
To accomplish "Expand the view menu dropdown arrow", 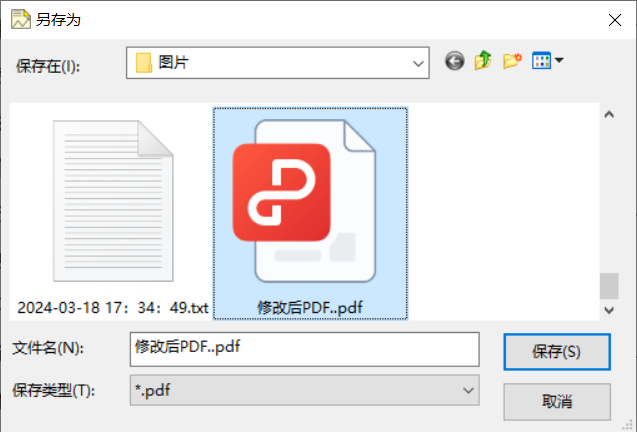I will pos(559,60).
